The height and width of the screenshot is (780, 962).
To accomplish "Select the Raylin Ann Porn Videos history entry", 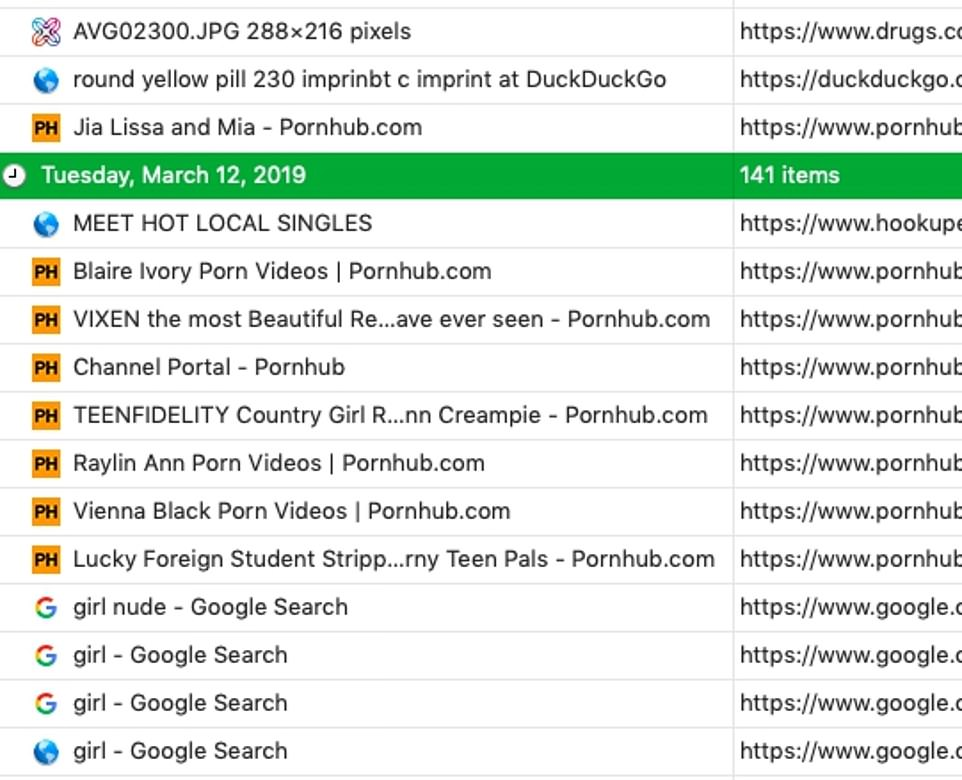I will [481, 463].
